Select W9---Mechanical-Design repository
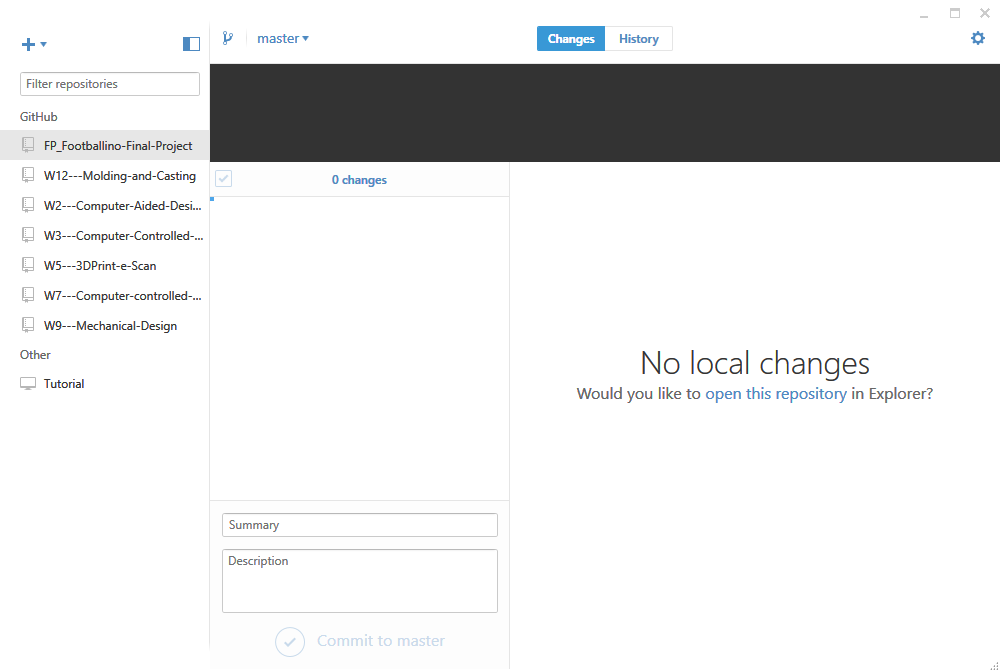1000x672 pixels. click(x=105, y=325)
